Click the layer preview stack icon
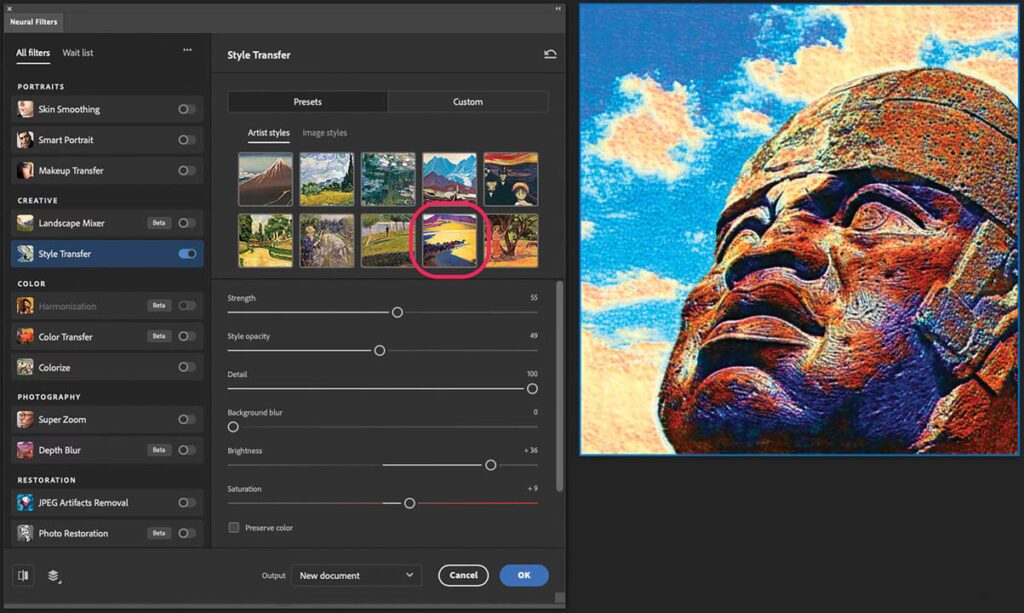This screenshot has height=613, width=1024. point(53,576)
